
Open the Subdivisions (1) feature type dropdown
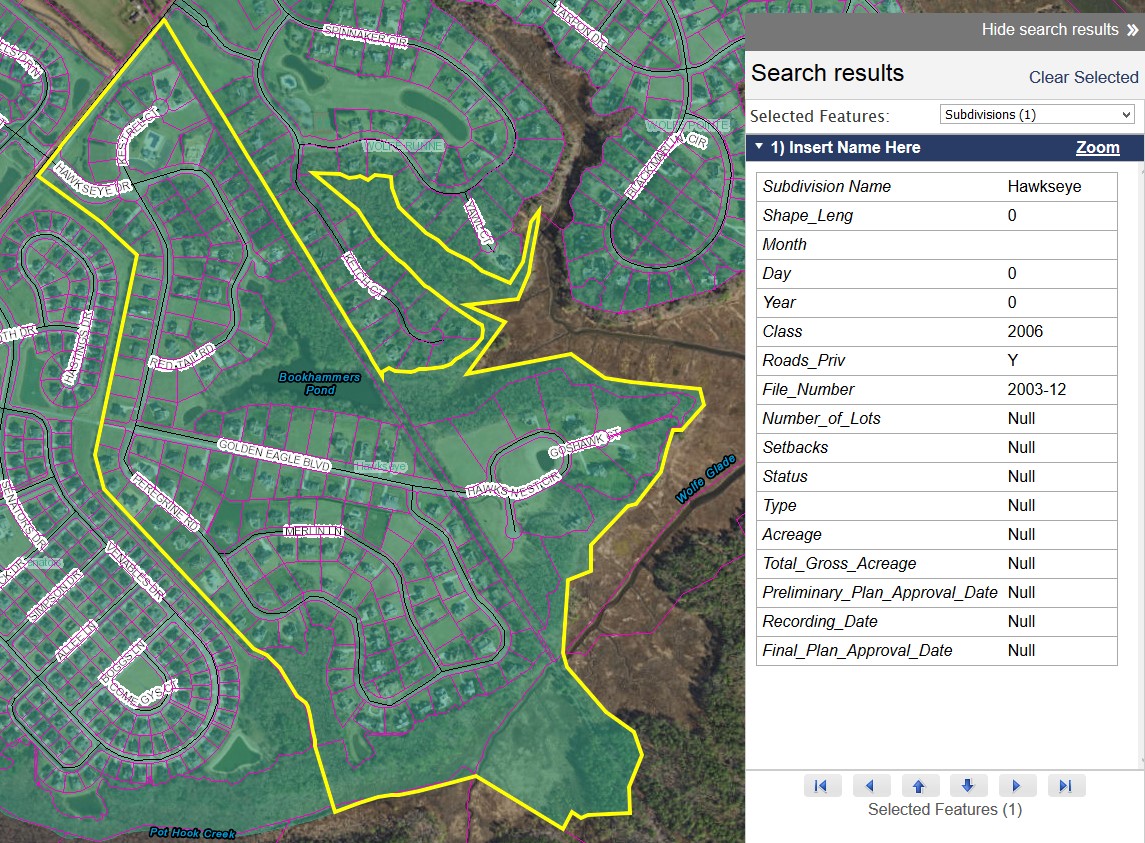1036,114
